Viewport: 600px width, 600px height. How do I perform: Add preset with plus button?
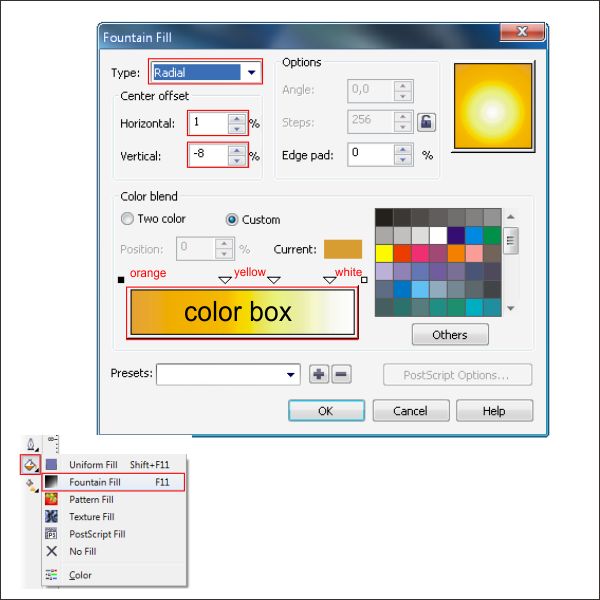[319, 374]
